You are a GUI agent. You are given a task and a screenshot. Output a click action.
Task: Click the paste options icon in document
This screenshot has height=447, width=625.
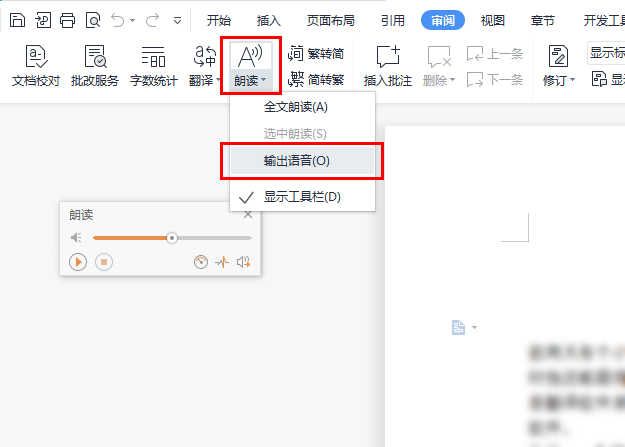pos(458,327)
